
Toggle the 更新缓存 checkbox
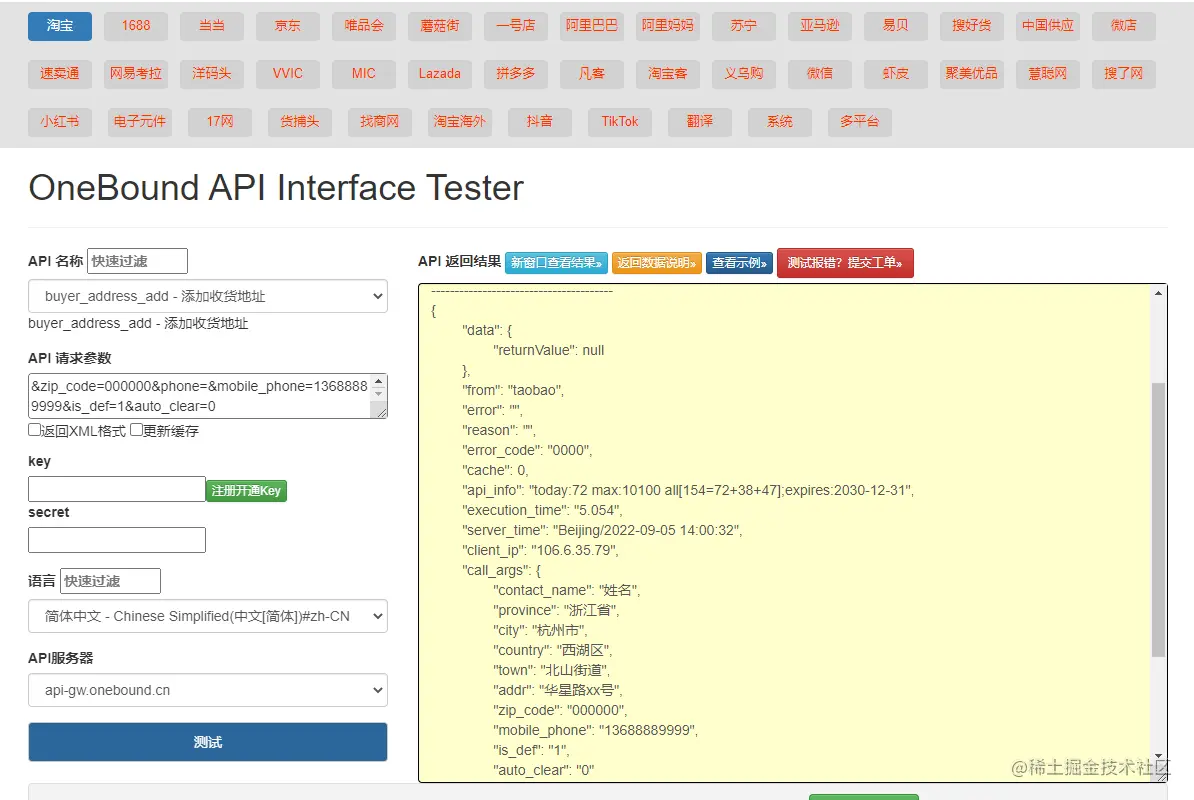coord(136,430)
